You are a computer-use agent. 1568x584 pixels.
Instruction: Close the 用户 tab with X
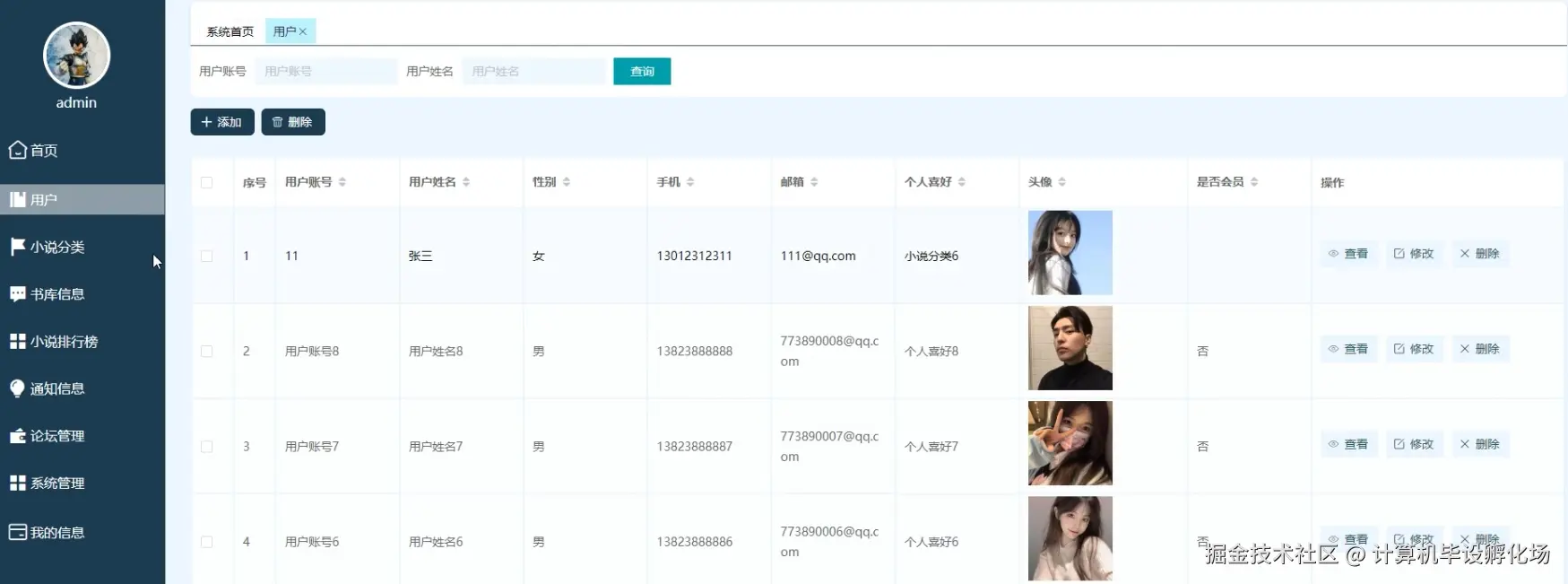pos(303,31)
